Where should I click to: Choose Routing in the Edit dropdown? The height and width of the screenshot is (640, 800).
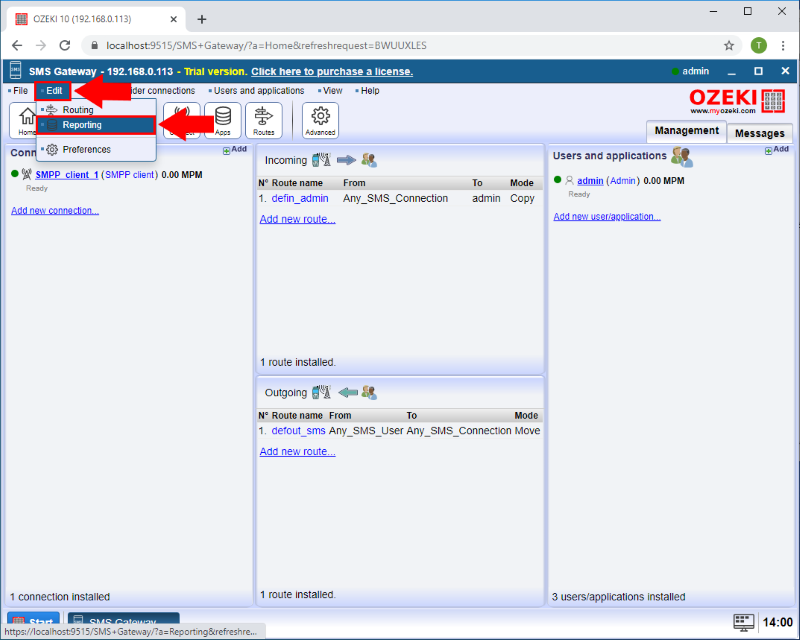78,110
